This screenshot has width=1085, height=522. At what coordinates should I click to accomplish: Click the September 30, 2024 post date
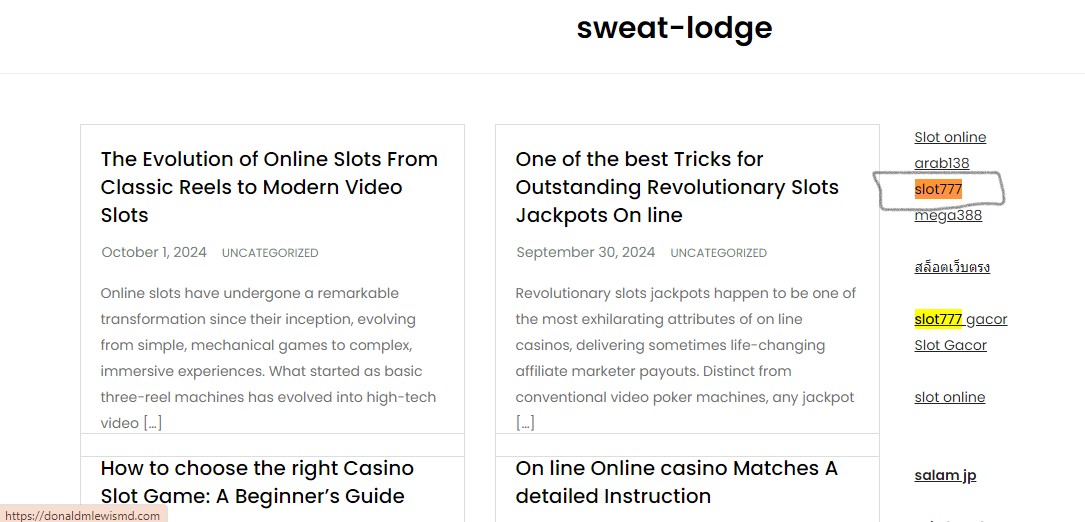[585, 253]
